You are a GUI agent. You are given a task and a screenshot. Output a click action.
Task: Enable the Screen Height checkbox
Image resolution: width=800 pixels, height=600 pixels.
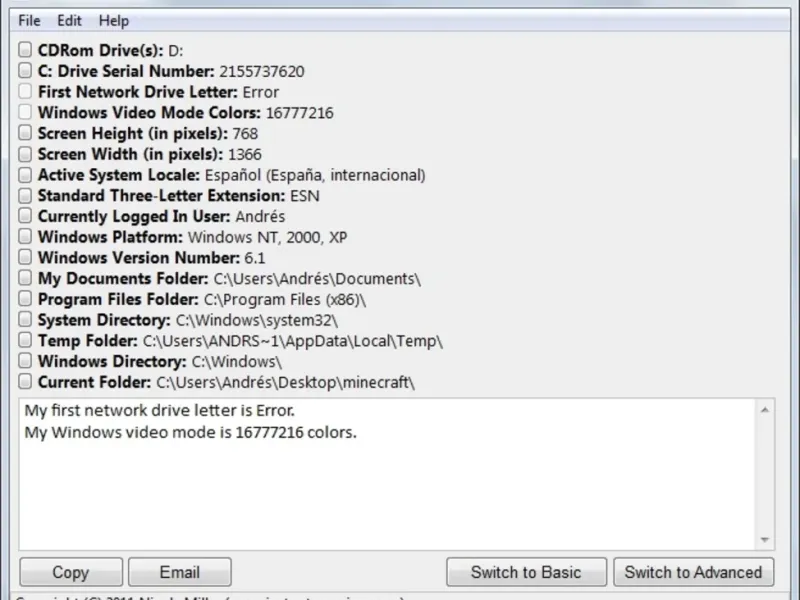click(25, 133)
